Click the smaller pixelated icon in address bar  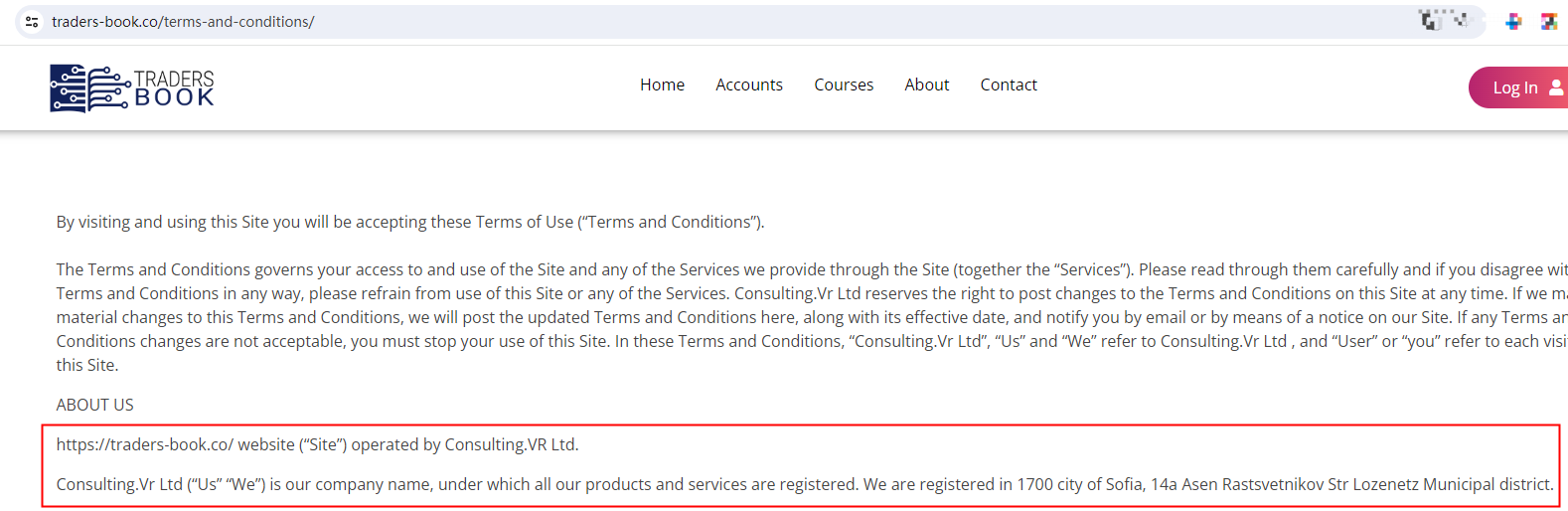coord(1460,19)
